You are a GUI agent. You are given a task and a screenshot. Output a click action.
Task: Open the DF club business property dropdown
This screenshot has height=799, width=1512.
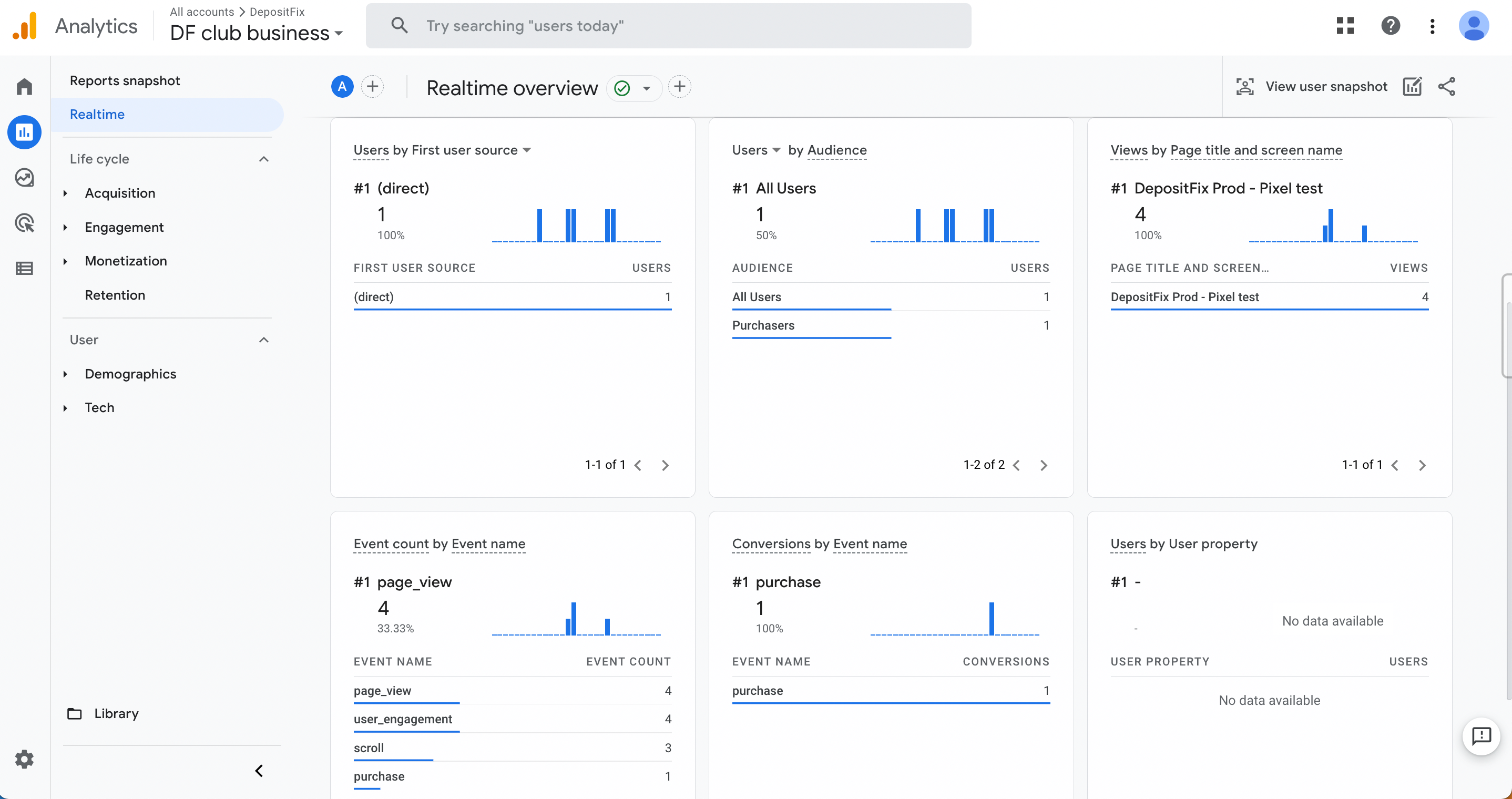256,33
